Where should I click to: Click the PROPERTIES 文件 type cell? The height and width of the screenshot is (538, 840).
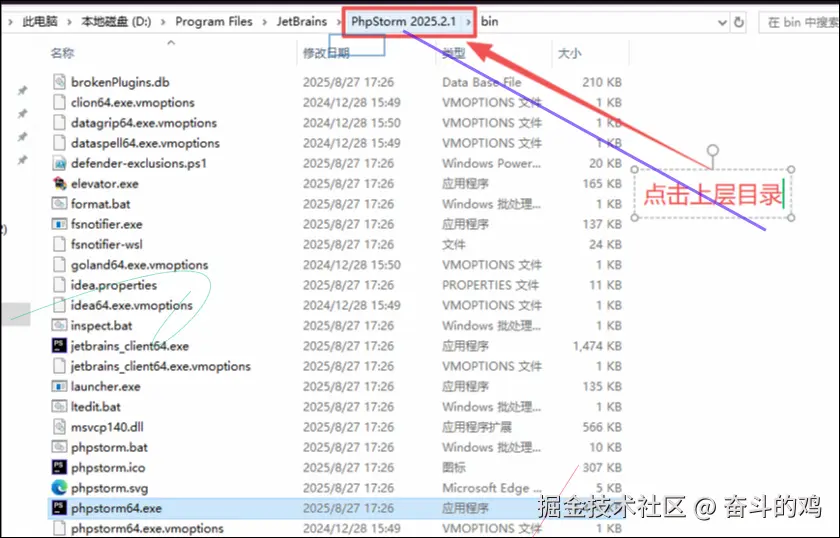490,285
